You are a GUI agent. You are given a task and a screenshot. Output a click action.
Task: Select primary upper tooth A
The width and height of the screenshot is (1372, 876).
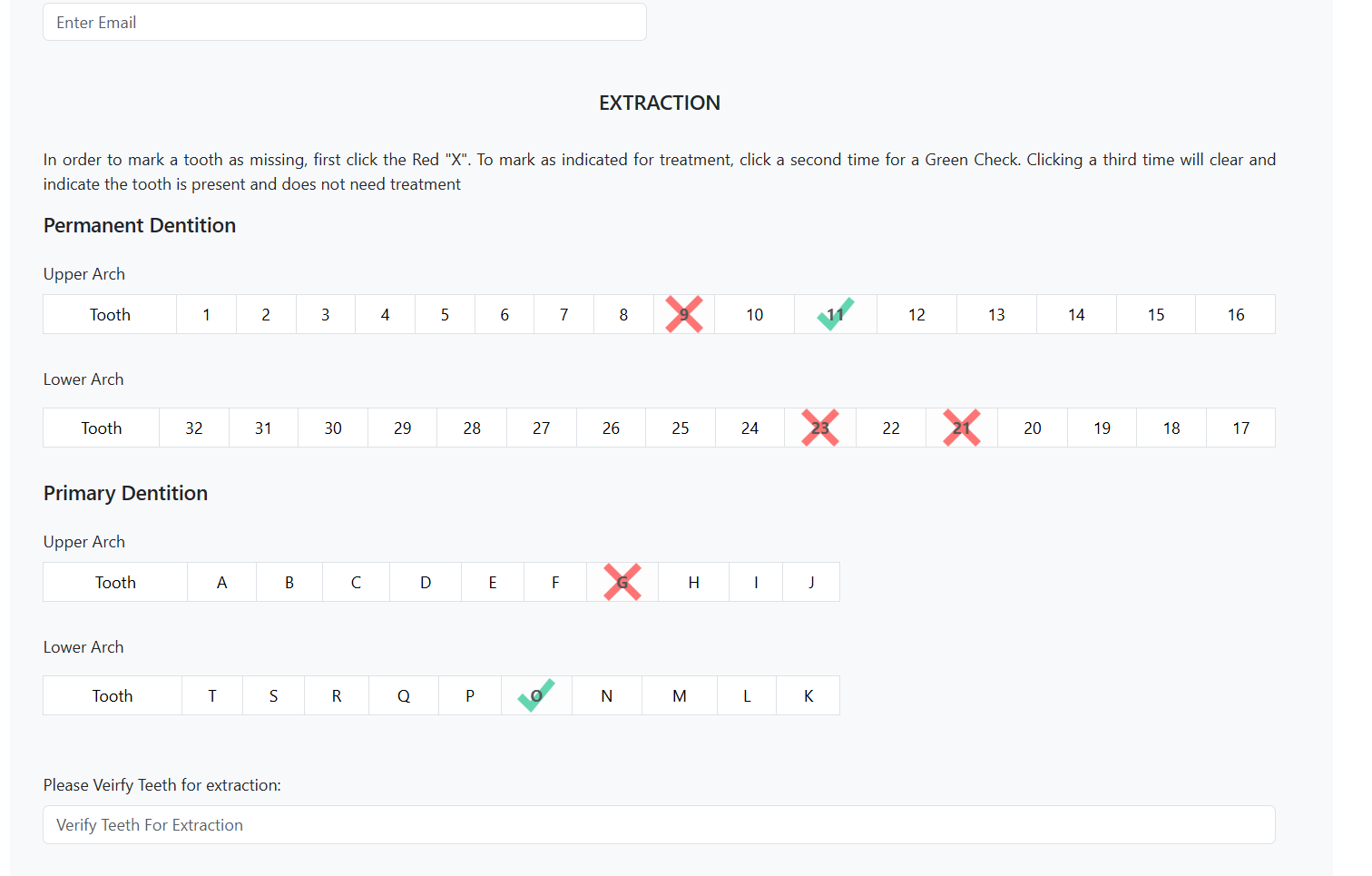tap(221, 583)
